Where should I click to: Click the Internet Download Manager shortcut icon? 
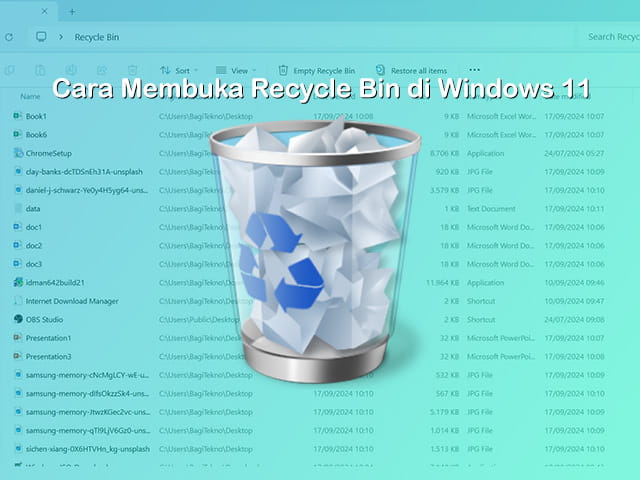pyautogui.click(x=18, y=301)
